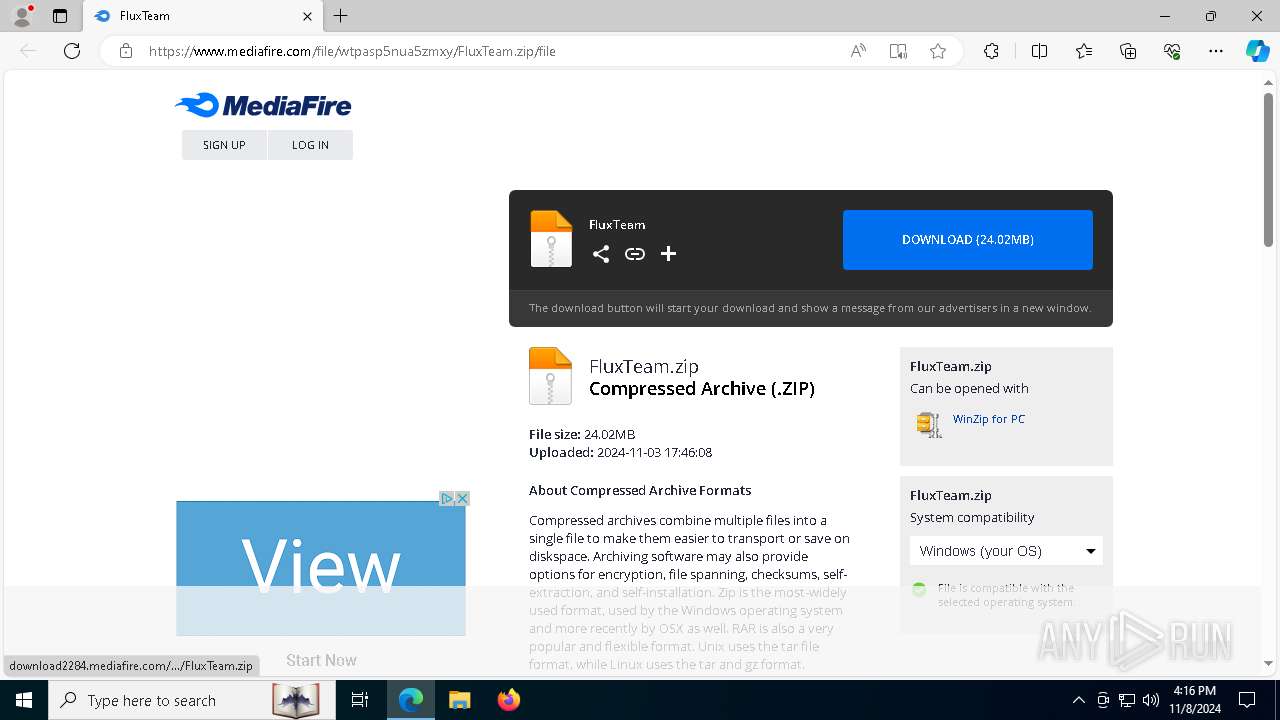1280x720 pixels.
Task: Add this page to favorites
Action: pos(938,51)
